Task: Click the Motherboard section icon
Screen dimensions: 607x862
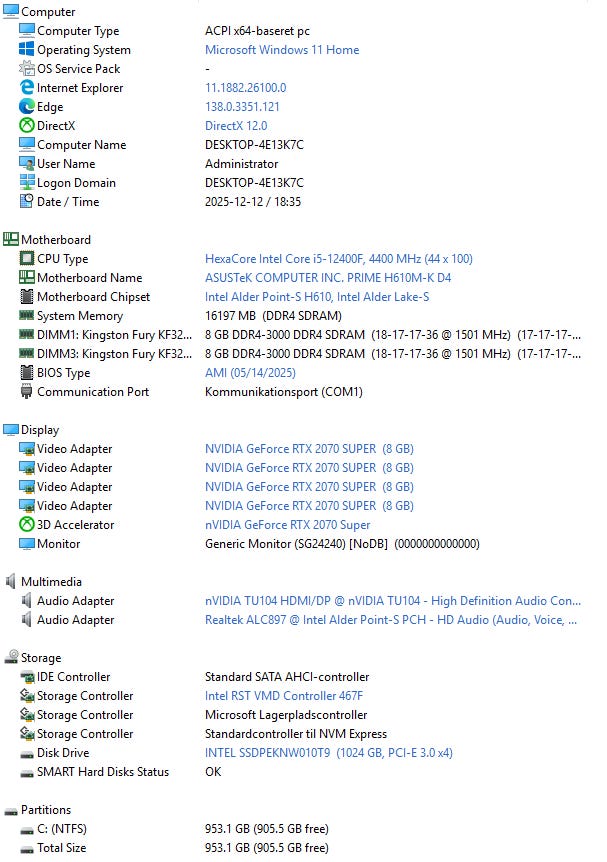Action: [x=11, y=240]
